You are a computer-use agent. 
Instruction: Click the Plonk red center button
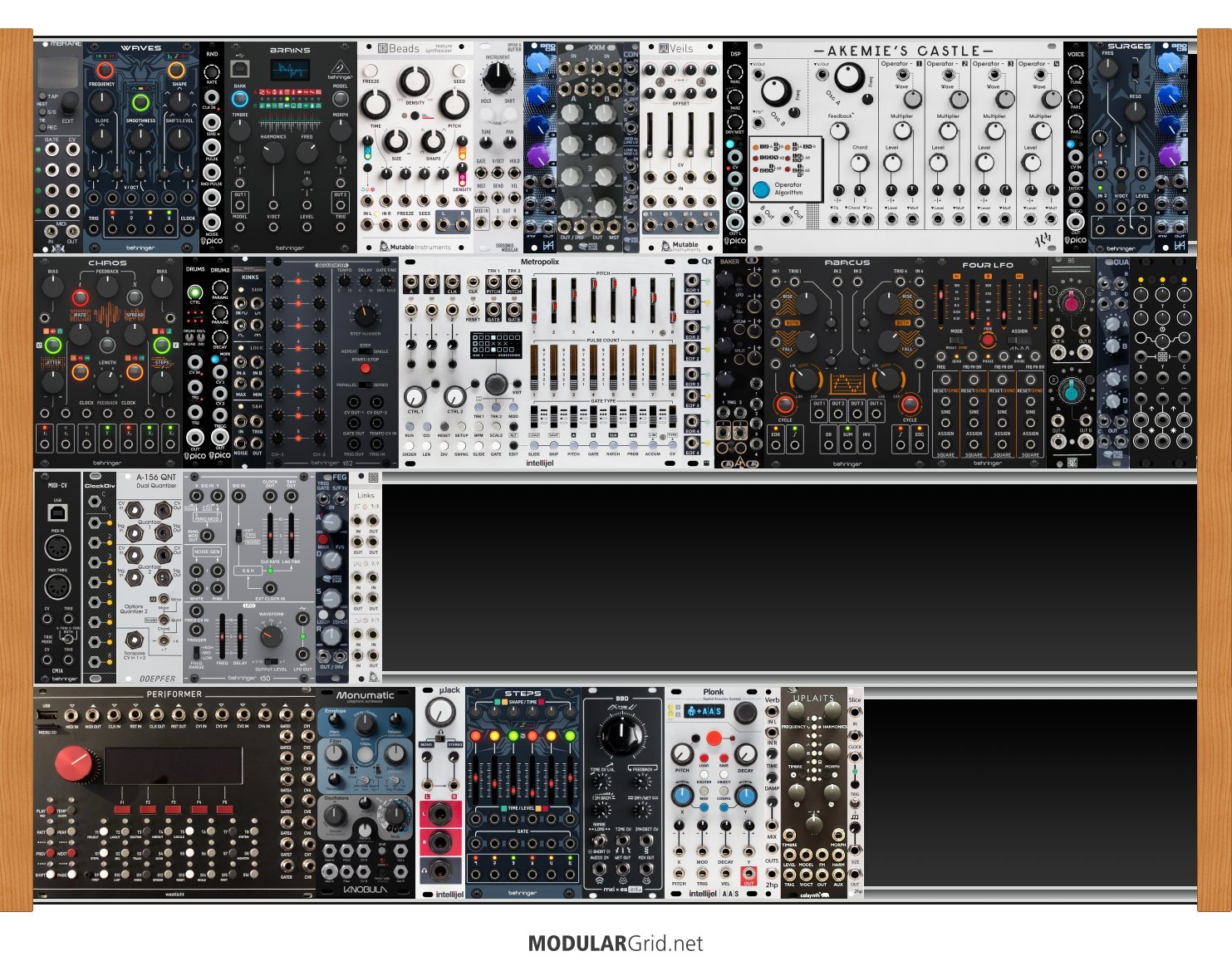click(714, 738)
